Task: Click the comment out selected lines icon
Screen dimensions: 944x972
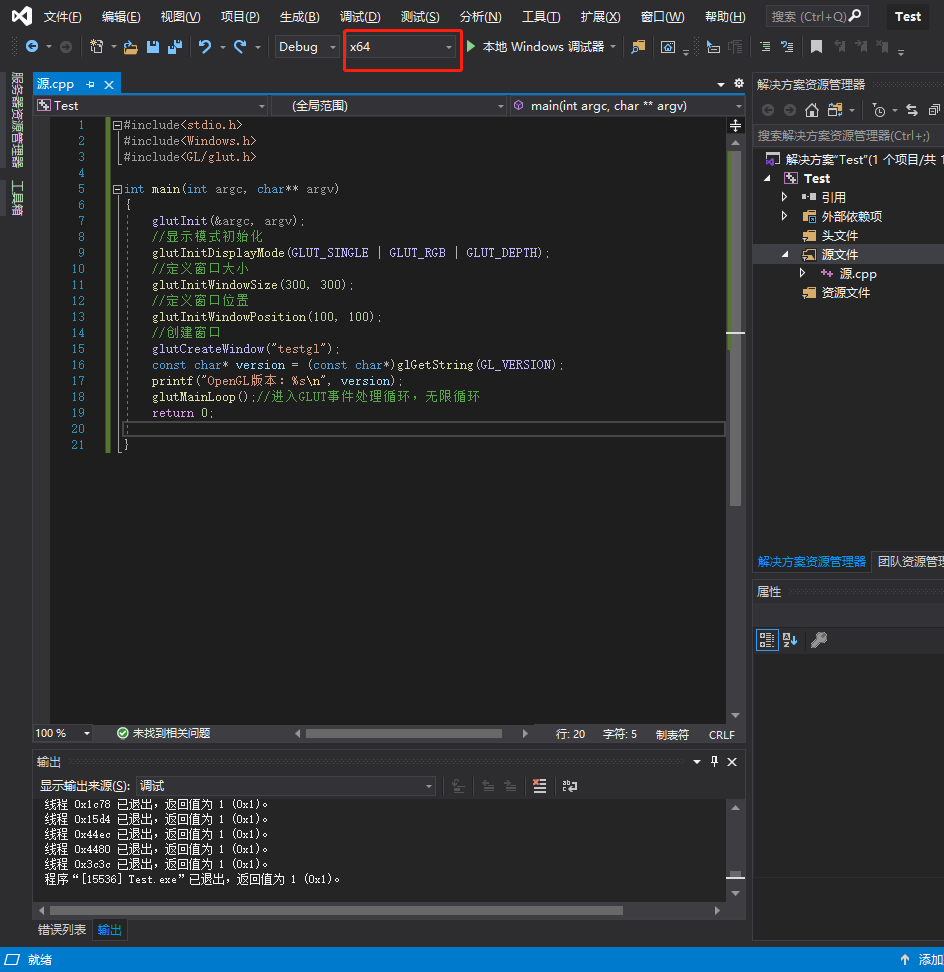Action: (765, 46)
